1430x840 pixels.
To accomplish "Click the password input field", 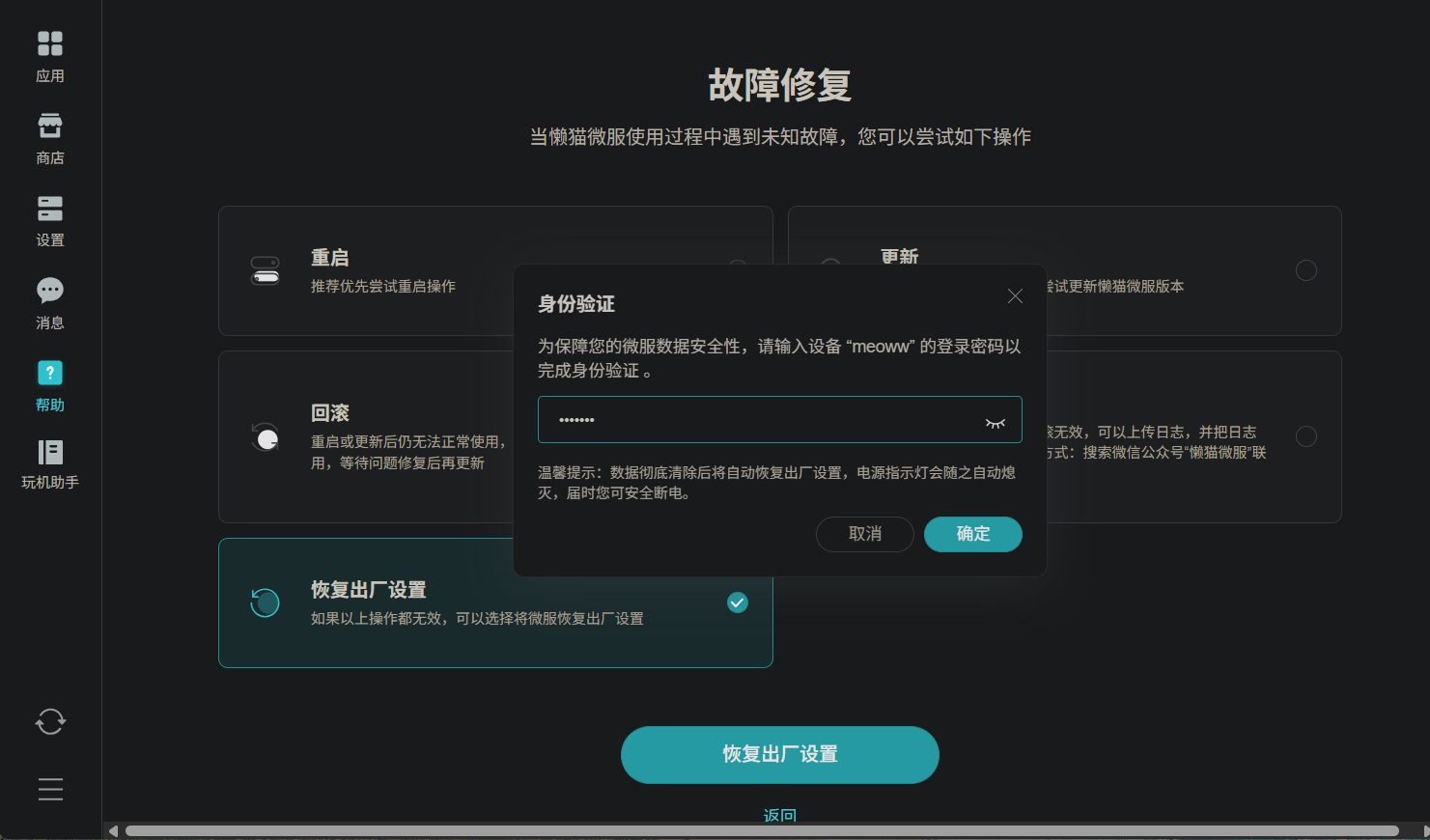I will (780, 420).
